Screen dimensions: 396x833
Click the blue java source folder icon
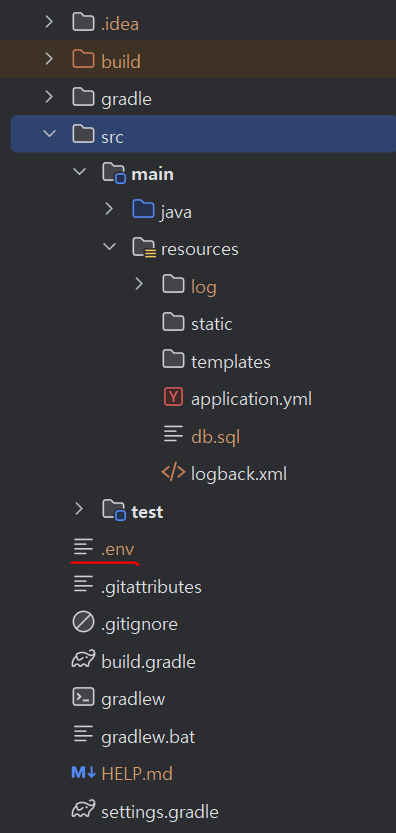point(143,209)
